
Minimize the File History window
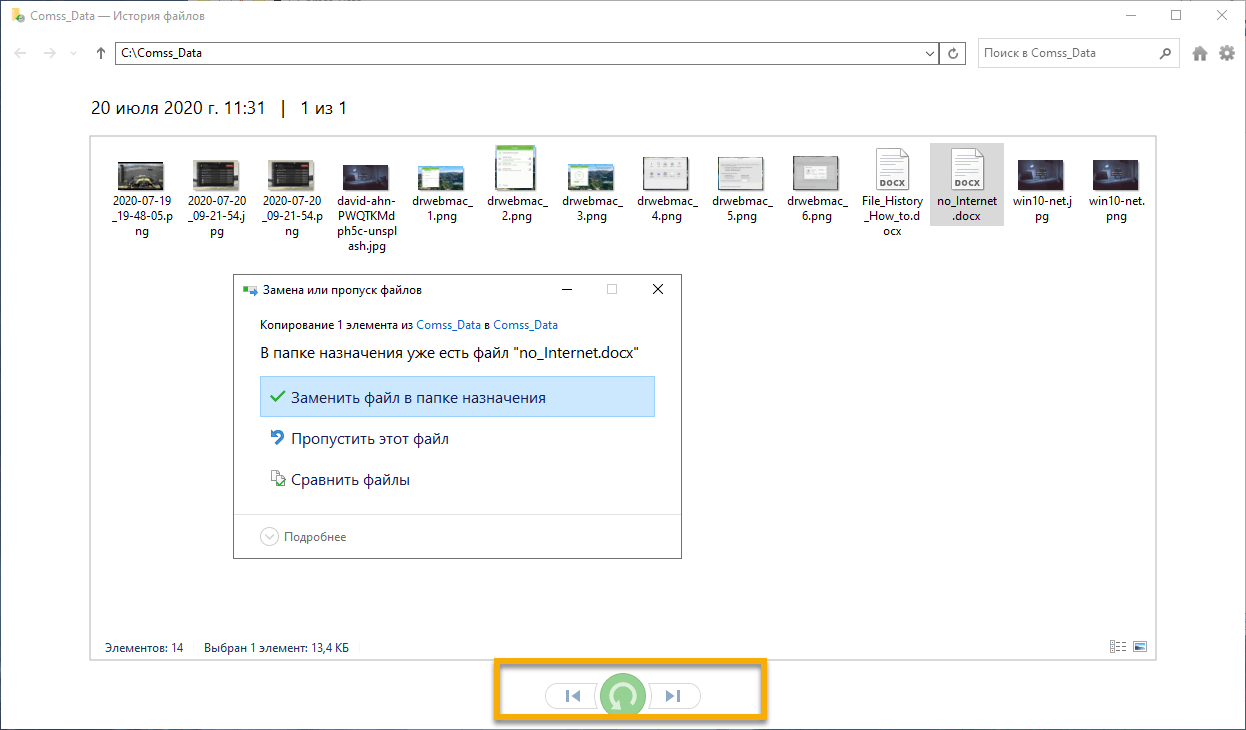point(1130,15)
